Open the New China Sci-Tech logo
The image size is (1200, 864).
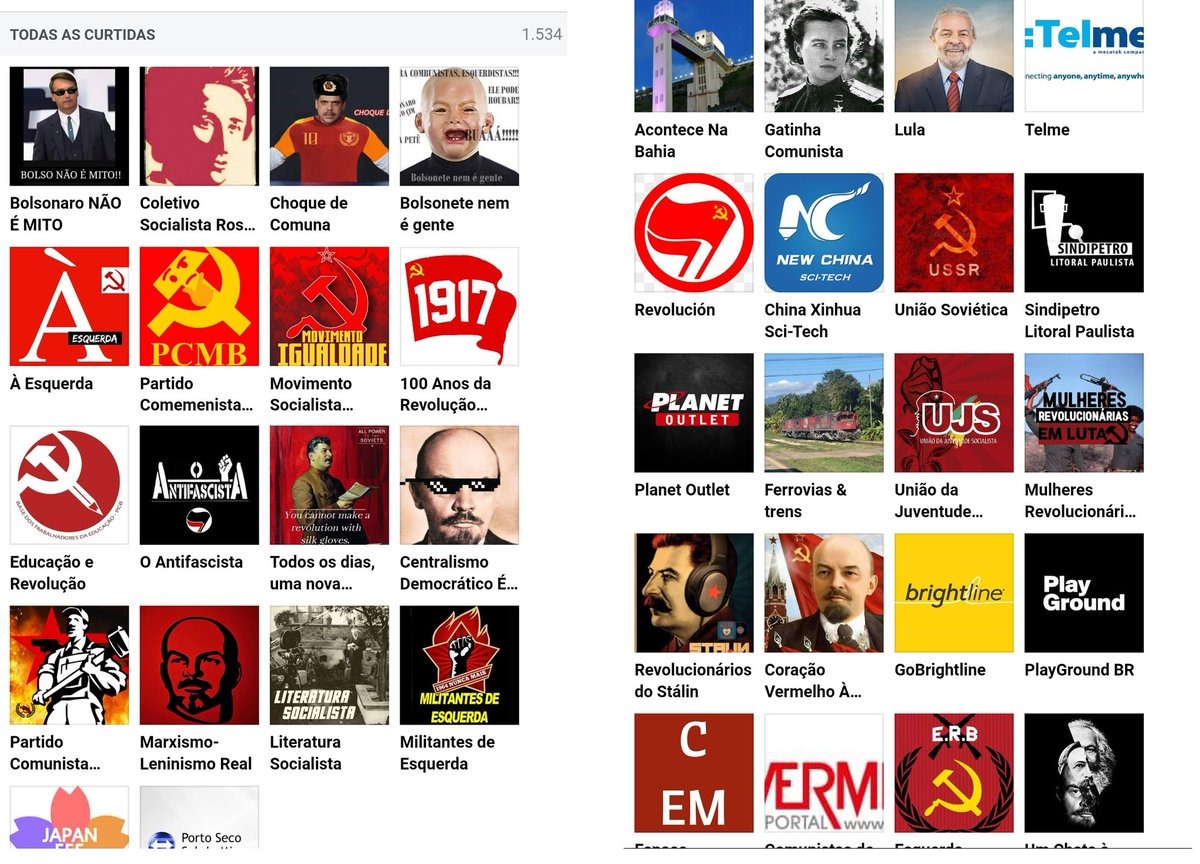coord(824,233)
